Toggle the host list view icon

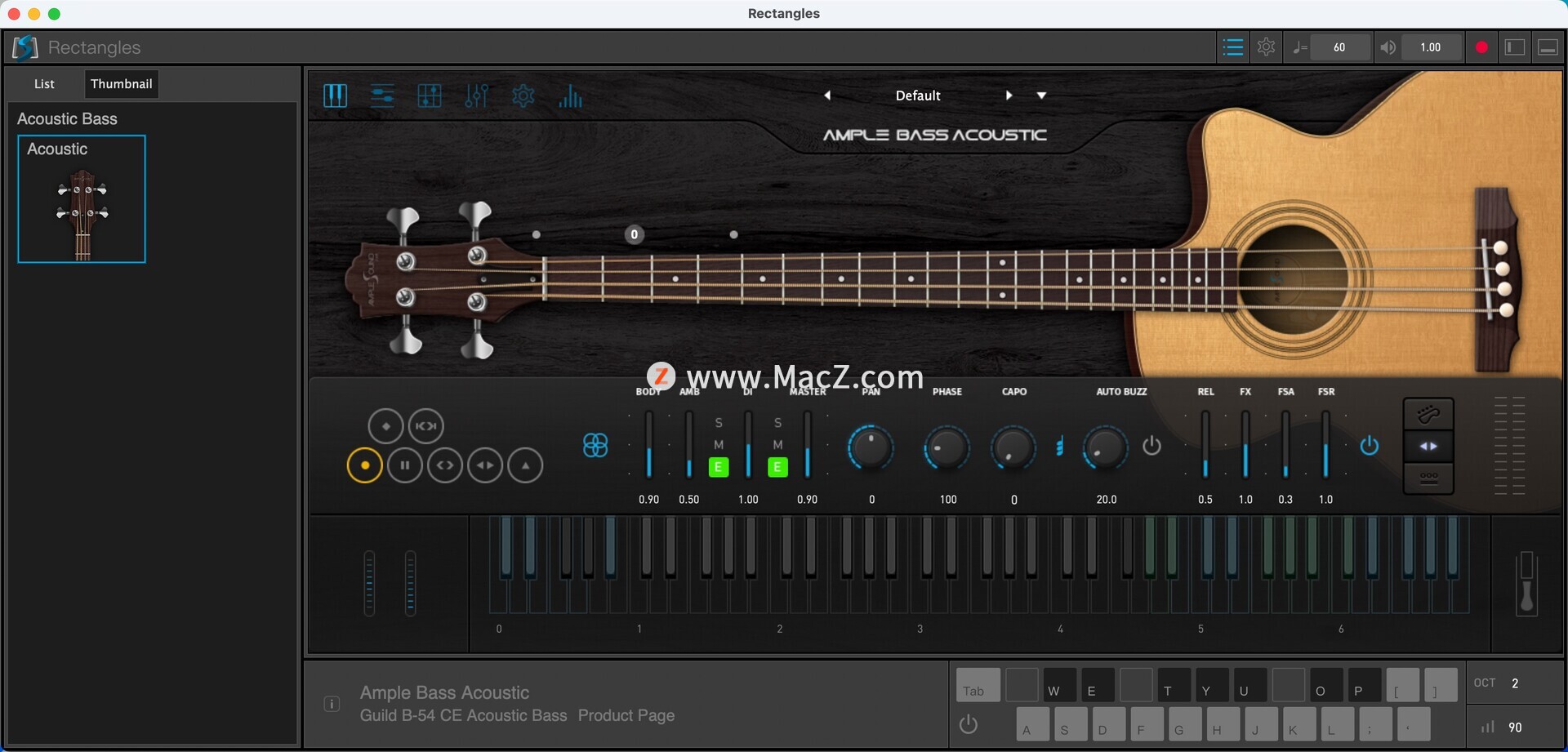(1233, 47)
